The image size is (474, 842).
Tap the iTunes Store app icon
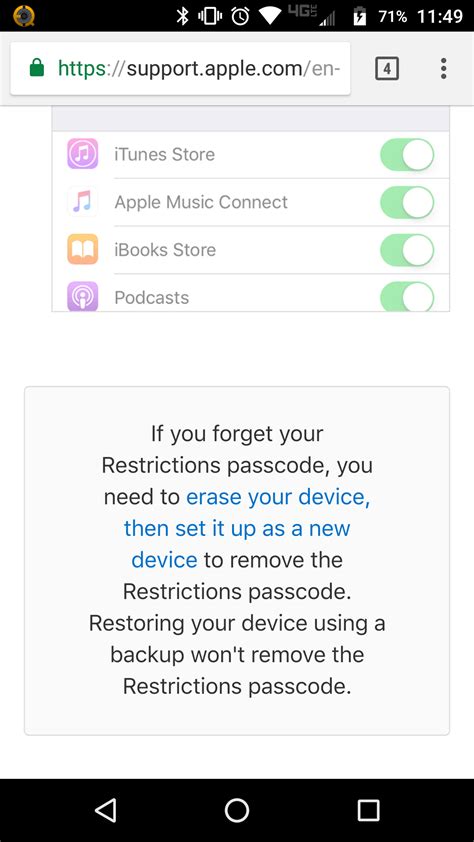pos(83,154)
